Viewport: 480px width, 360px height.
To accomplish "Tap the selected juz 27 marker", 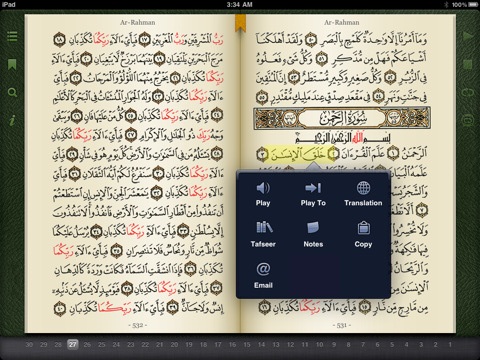I will [73, 345].
